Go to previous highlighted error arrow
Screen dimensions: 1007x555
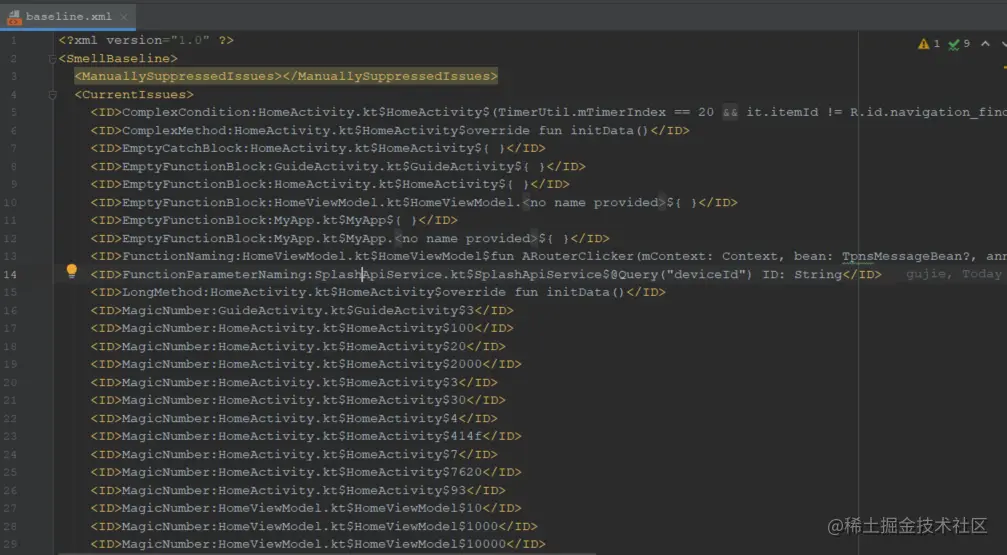click(985, 44)
